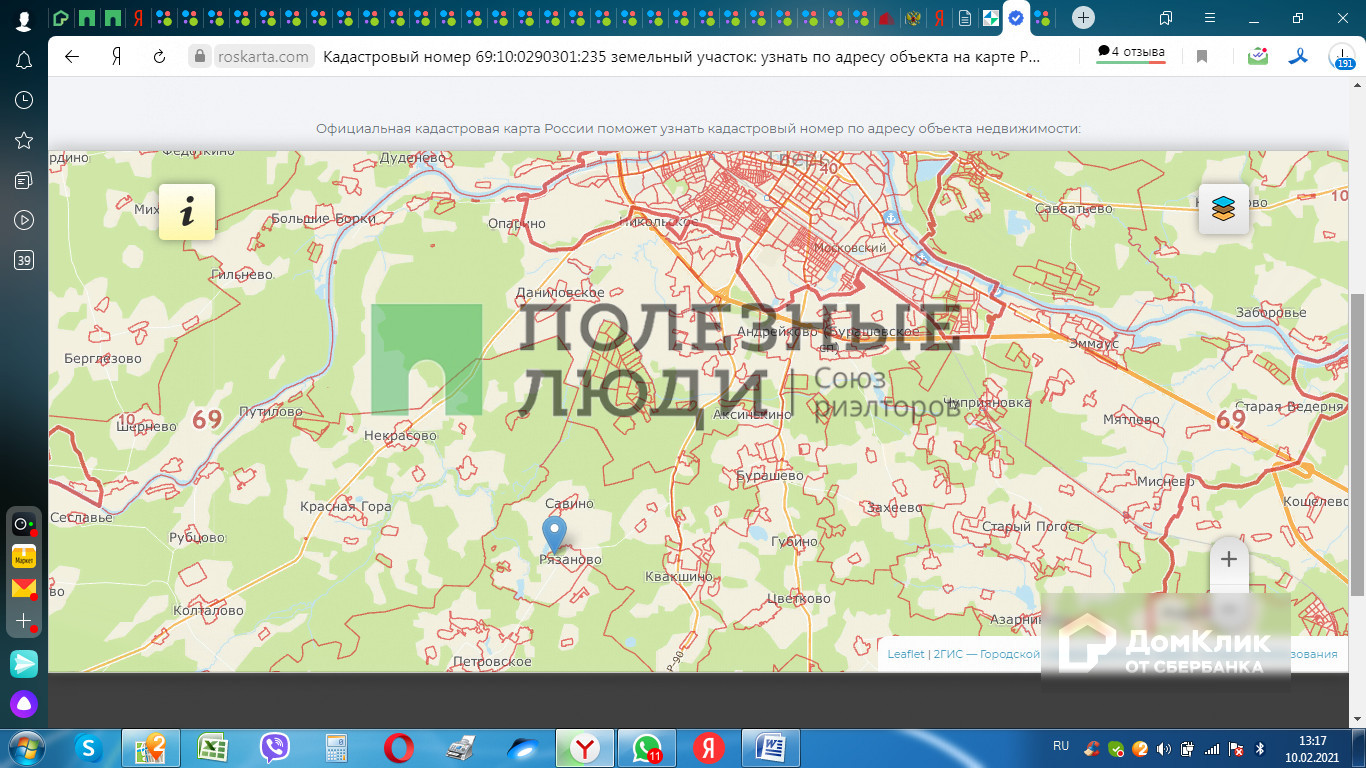
Task: Open browsing history clock in sidebar
Action: (24, 100)
